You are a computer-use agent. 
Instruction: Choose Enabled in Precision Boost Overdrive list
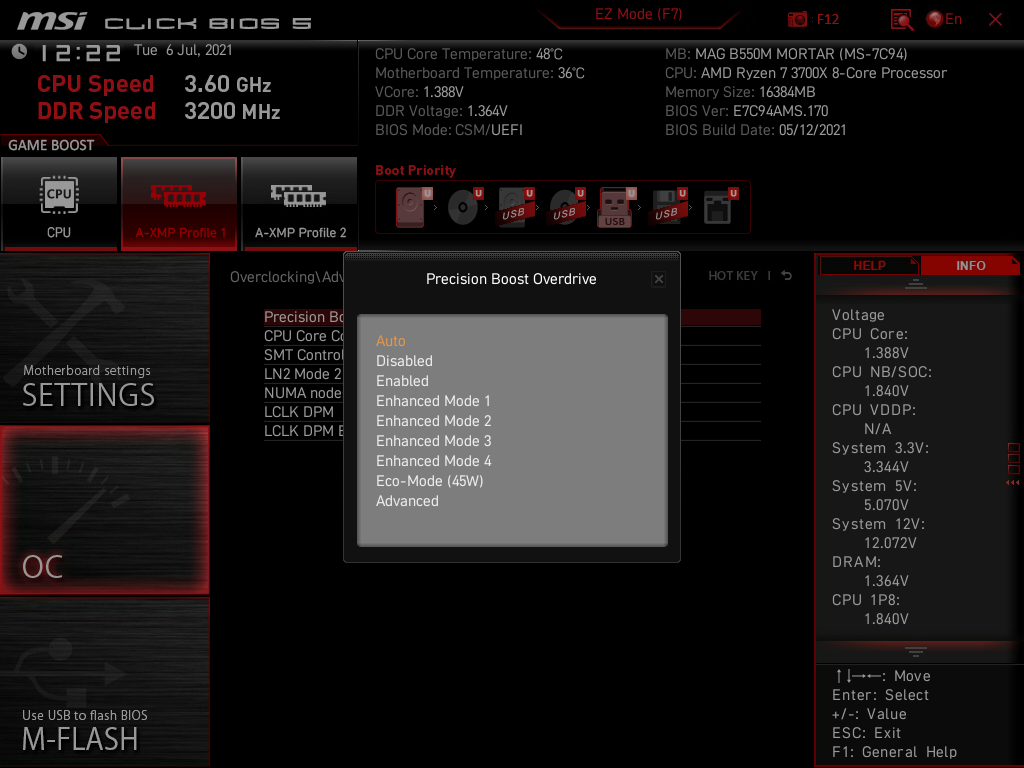pyautogui.click(x=402, y=381)
